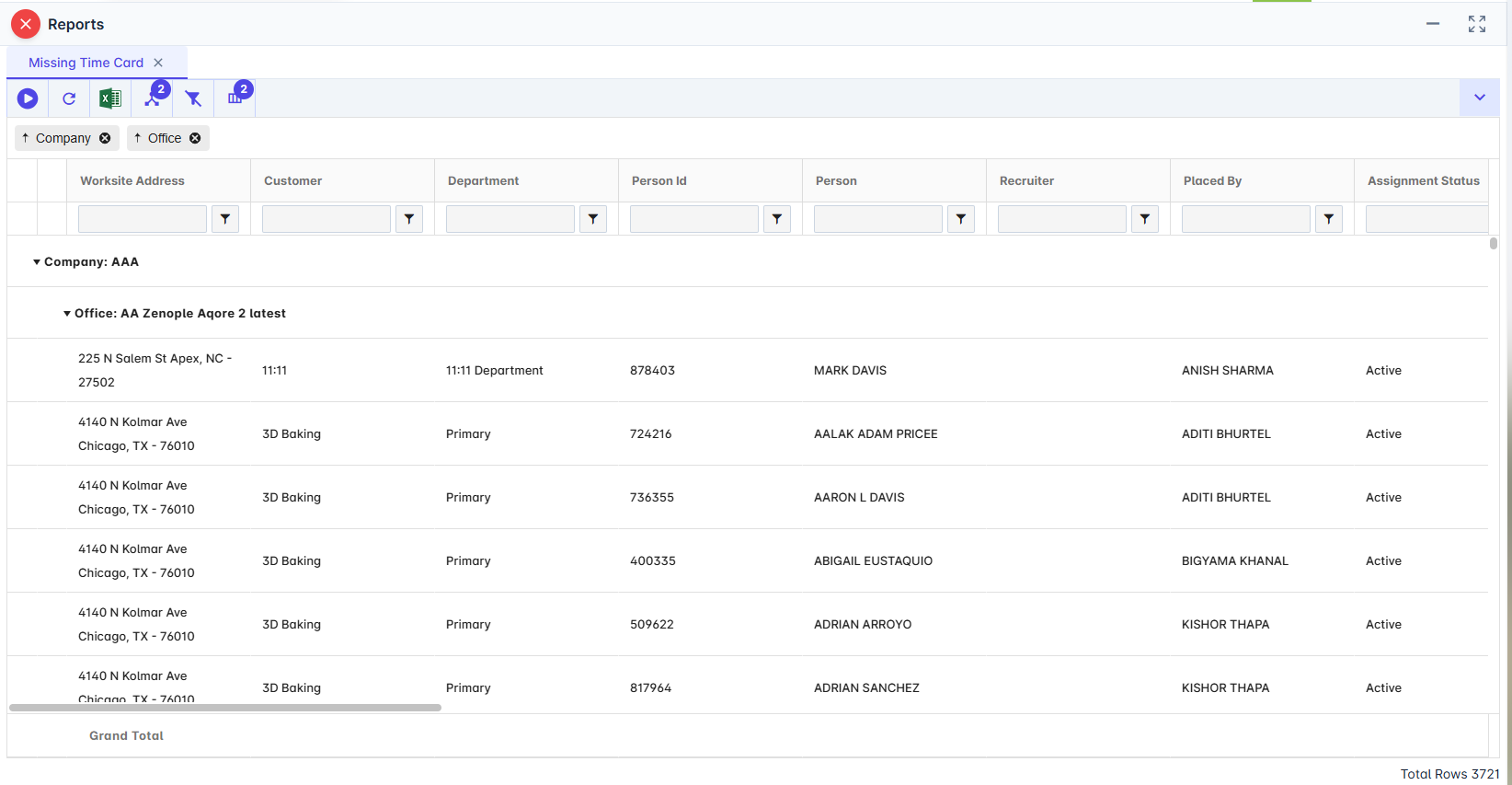
Task: Open filter options for Recruiter column
Action: point(1145,219)
